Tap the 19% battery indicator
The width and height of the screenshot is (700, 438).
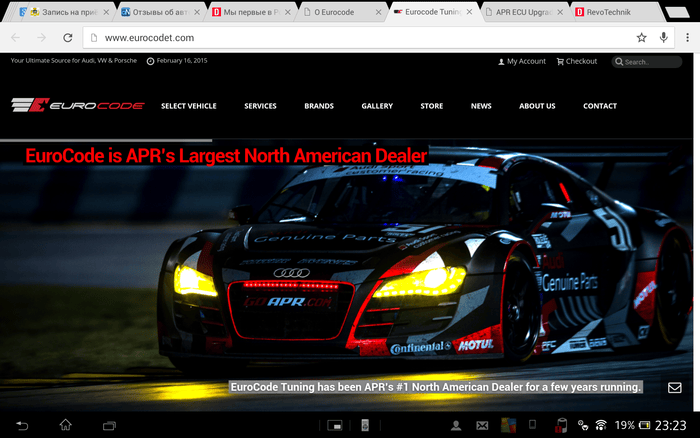pyautogui.click(x=633, y=425)
